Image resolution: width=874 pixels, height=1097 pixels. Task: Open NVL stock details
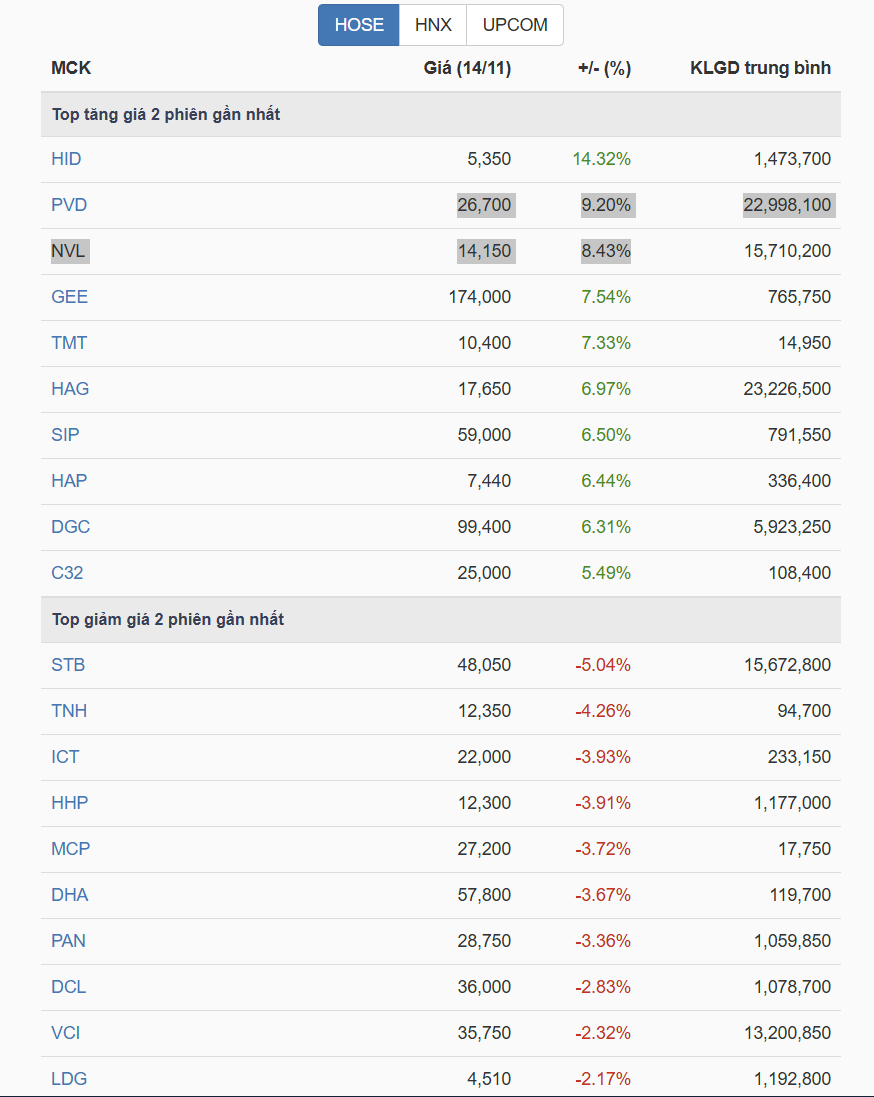pyautogui.click(x=69, y=251)
